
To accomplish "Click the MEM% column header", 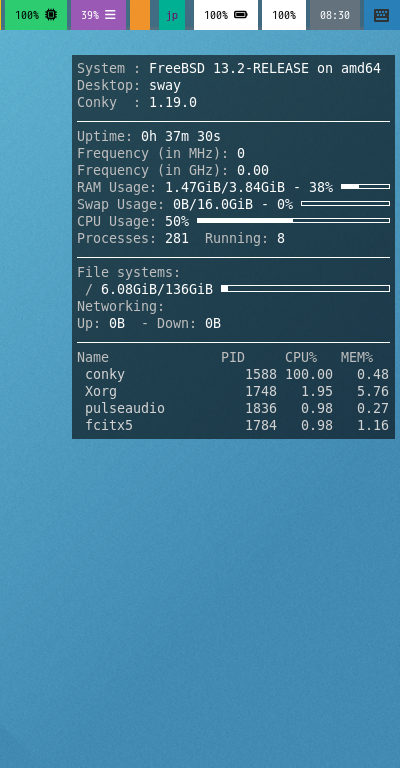I will click(x=357, y=358).
